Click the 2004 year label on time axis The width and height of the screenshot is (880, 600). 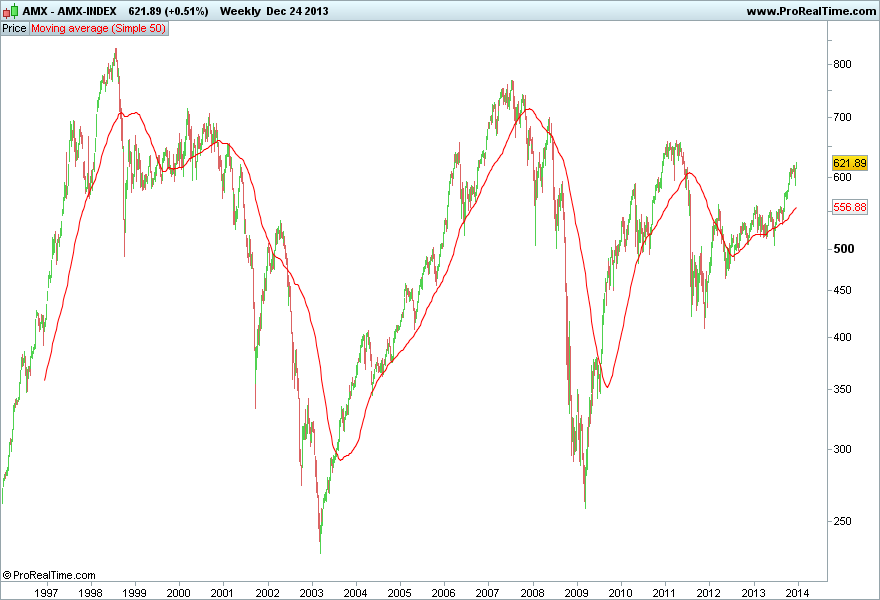click(x=355, y=593)
